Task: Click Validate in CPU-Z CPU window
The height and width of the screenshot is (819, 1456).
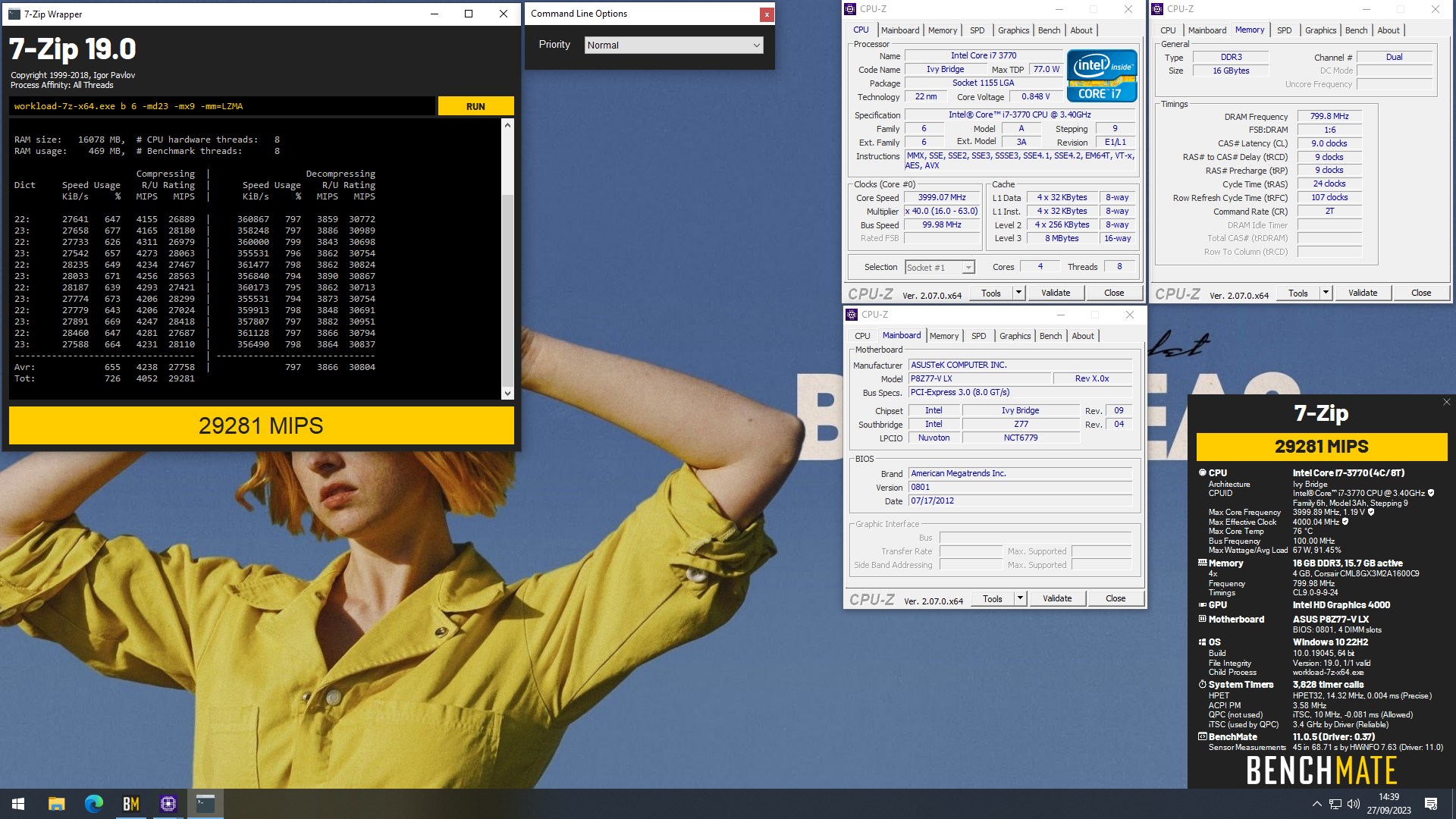Action: 1056,293
